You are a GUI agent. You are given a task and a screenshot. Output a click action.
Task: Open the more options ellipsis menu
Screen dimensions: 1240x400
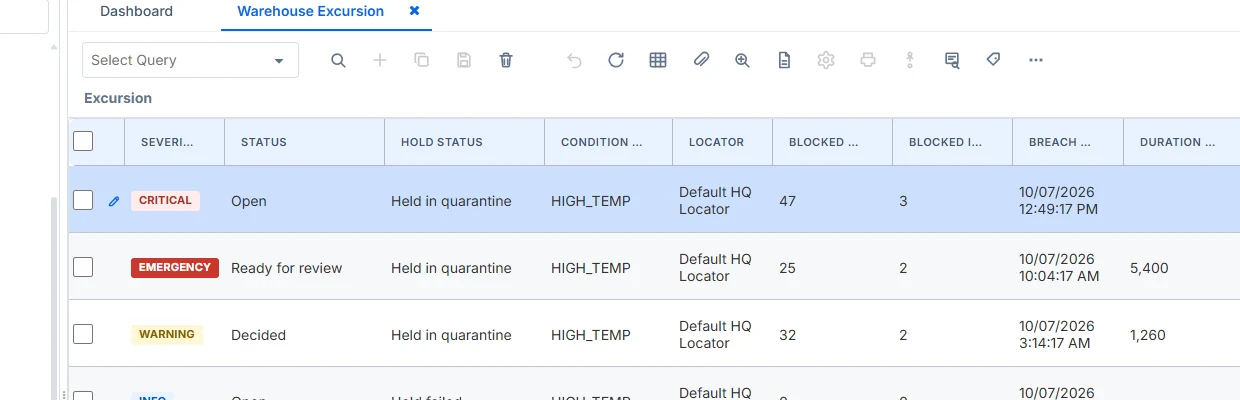coord(1036,60)
